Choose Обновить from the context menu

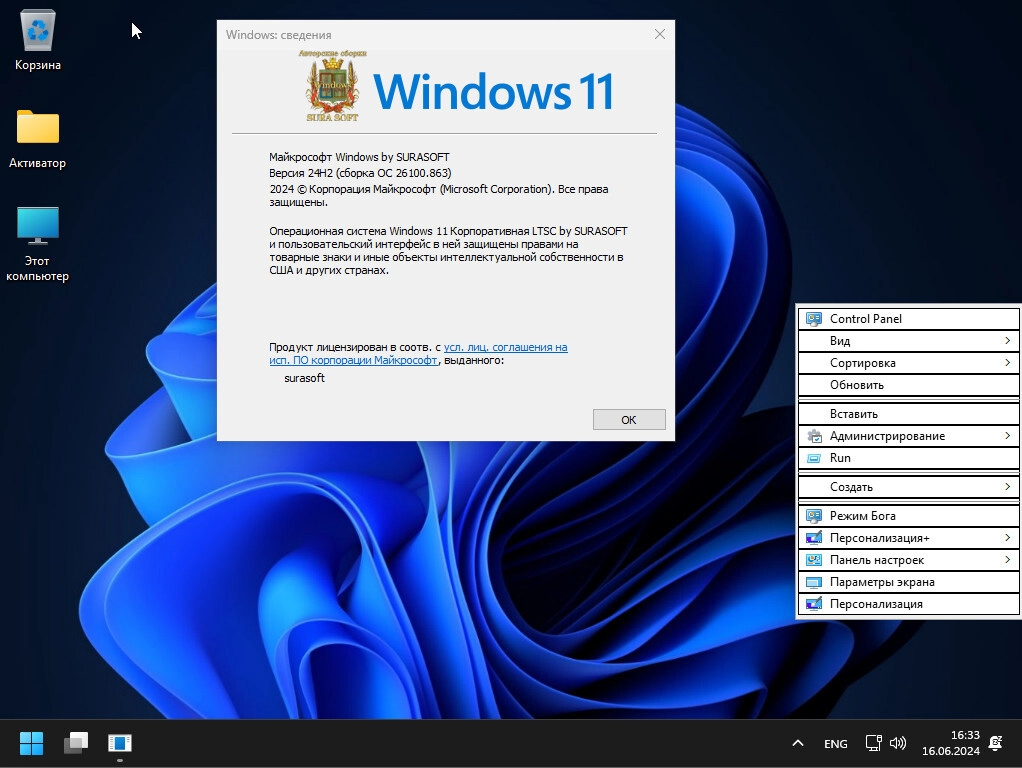(x=856, y=385)
